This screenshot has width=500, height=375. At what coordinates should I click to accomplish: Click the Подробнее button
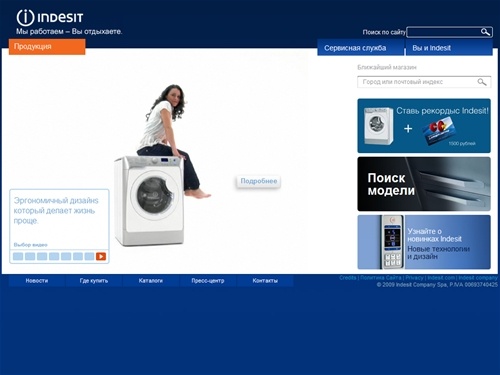click(x=259, y=181)
